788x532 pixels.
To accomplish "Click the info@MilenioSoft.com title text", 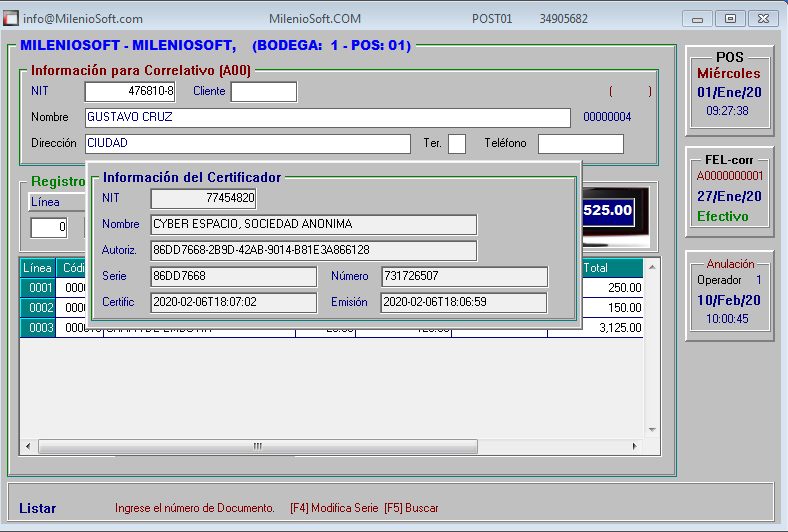I will [83, 19].
